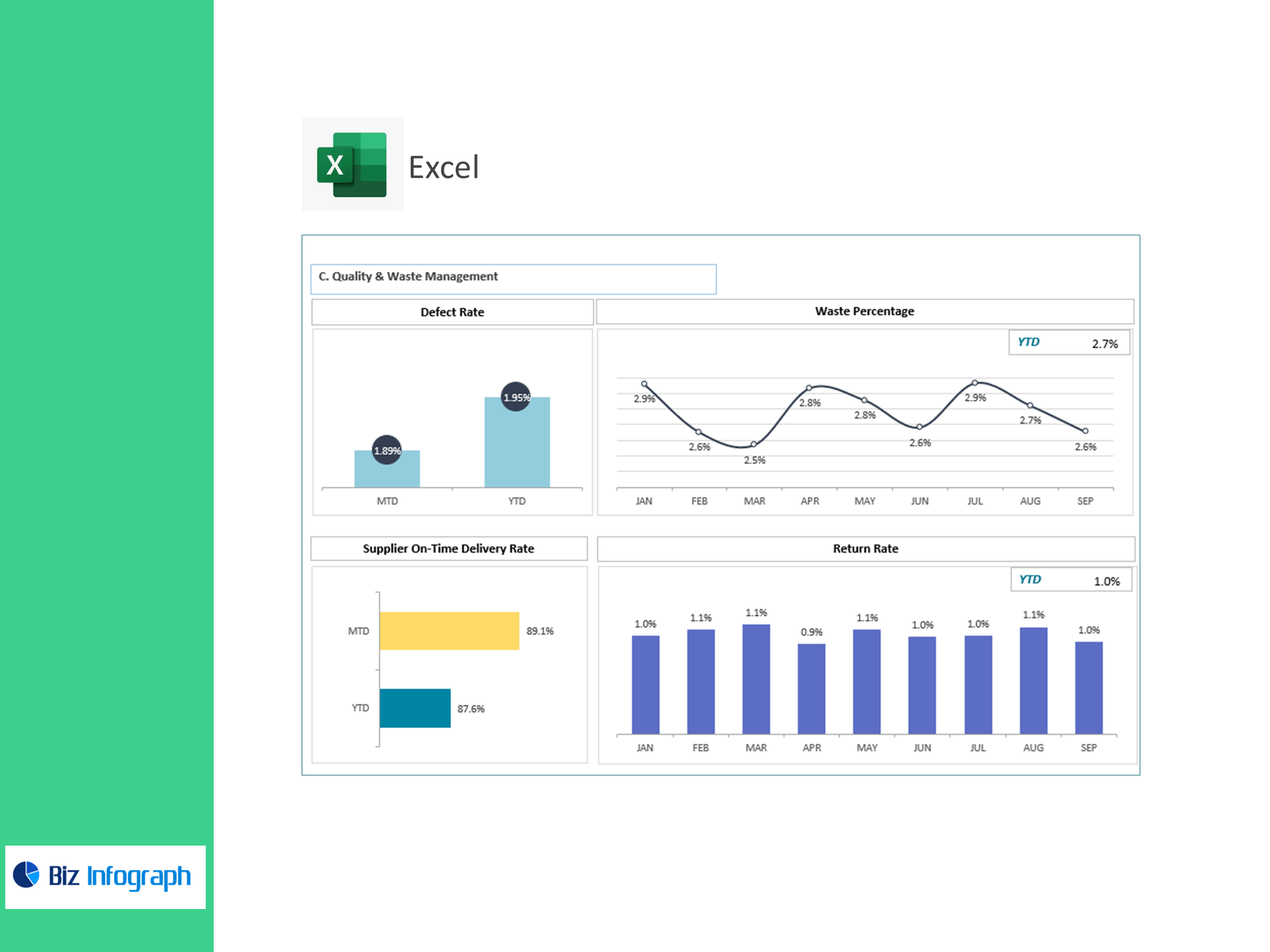Click the yellow MTD 89.1% delivery bar

coord(449,631)
